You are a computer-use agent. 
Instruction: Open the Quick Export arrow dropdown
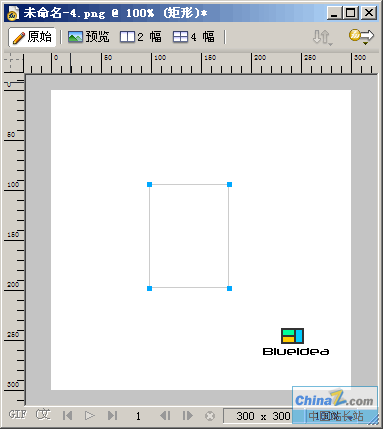coord(361,36)
